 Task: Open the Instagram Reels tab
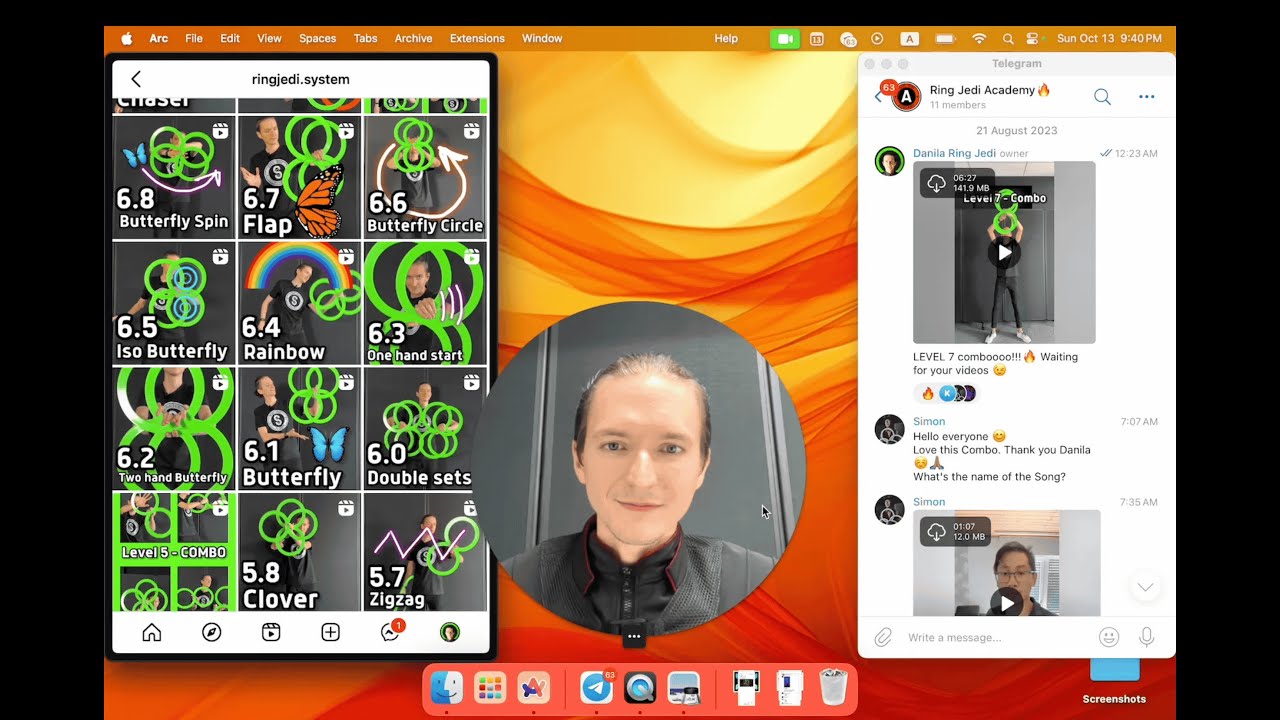click(x=271, y=632)
